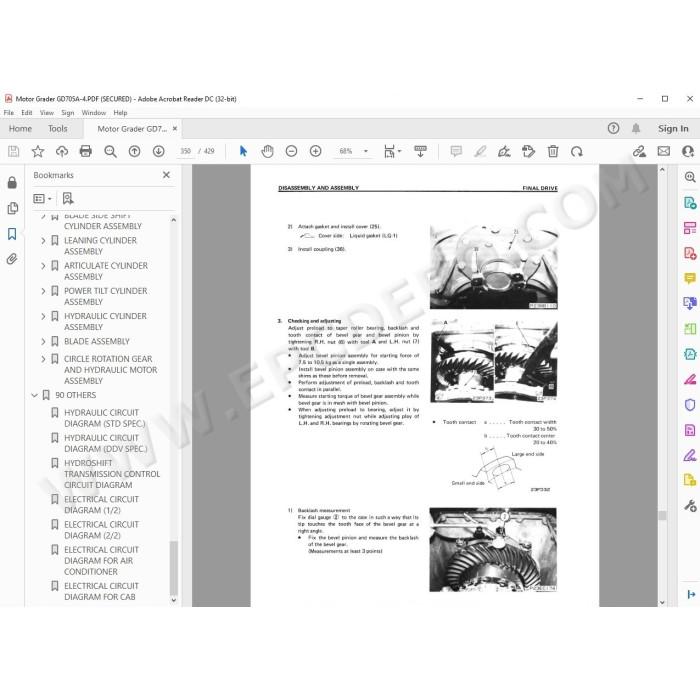Image resolution: width=700 pixels, height=700 pixels.
Task: Expand POWER TILT CYLINDER ASSEMBLY bookmark
Action: pyautogui.click(x=43, y=291)
